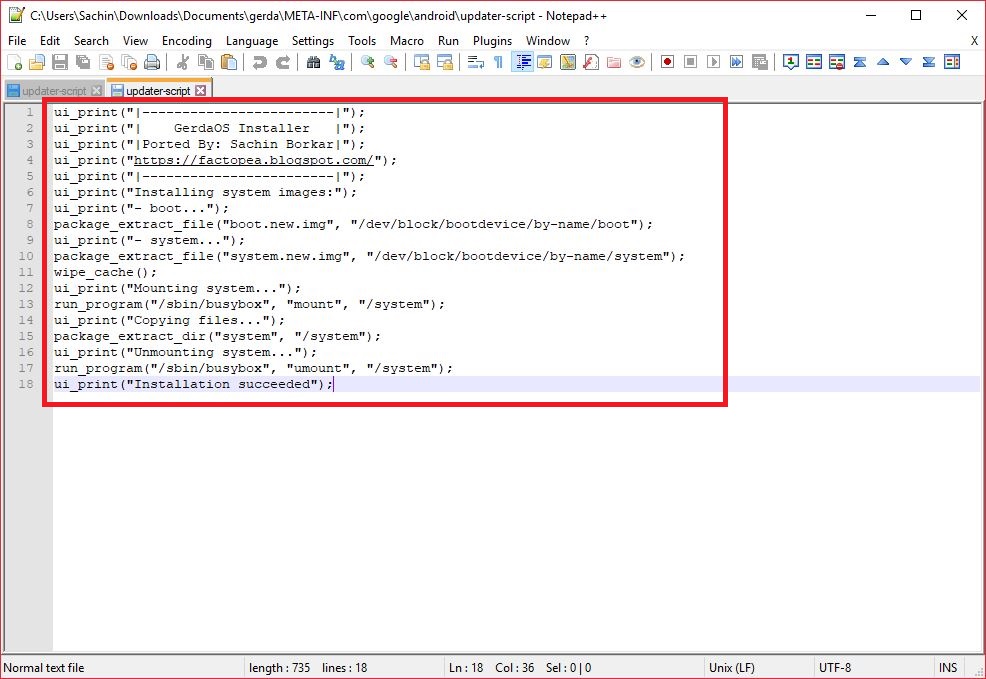Open the Function List icon

coord(591,62)
